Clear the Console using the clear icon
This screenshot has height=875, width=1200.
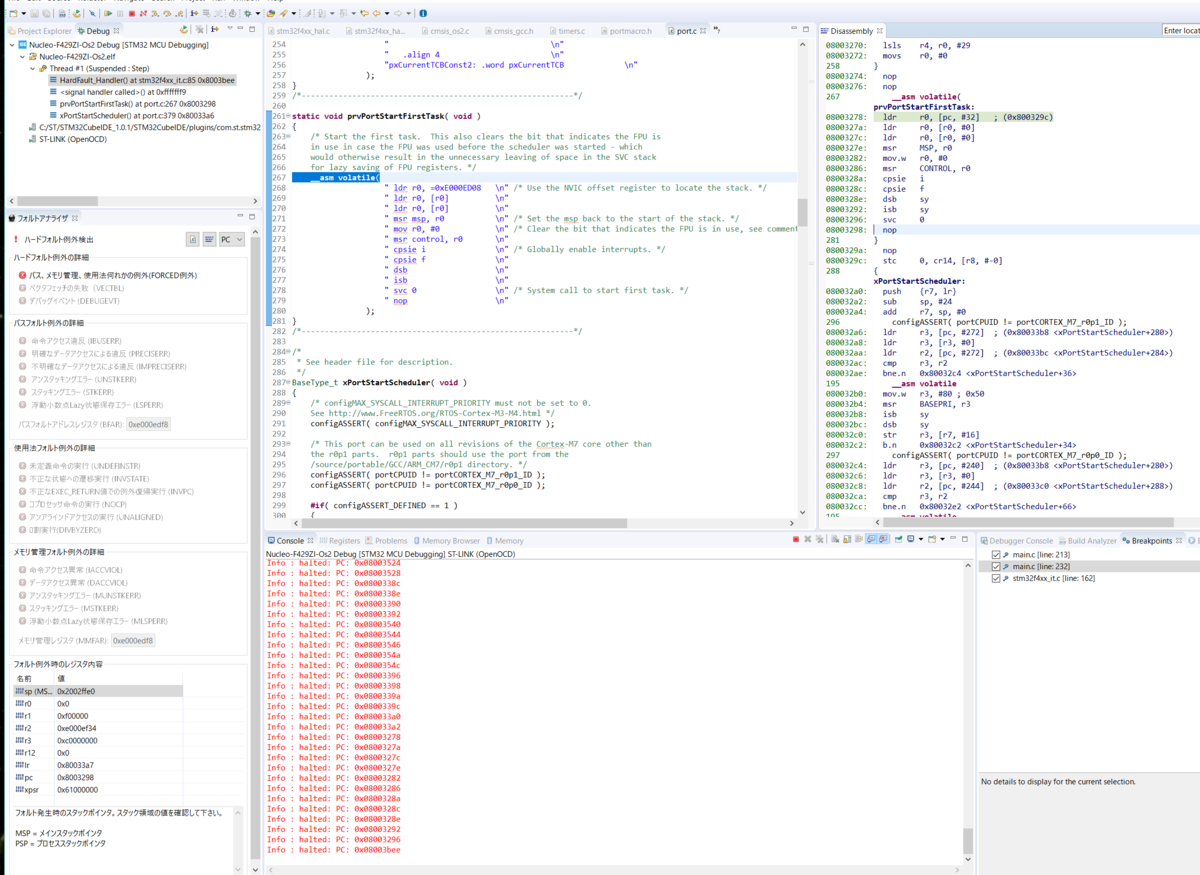[835, 538]
